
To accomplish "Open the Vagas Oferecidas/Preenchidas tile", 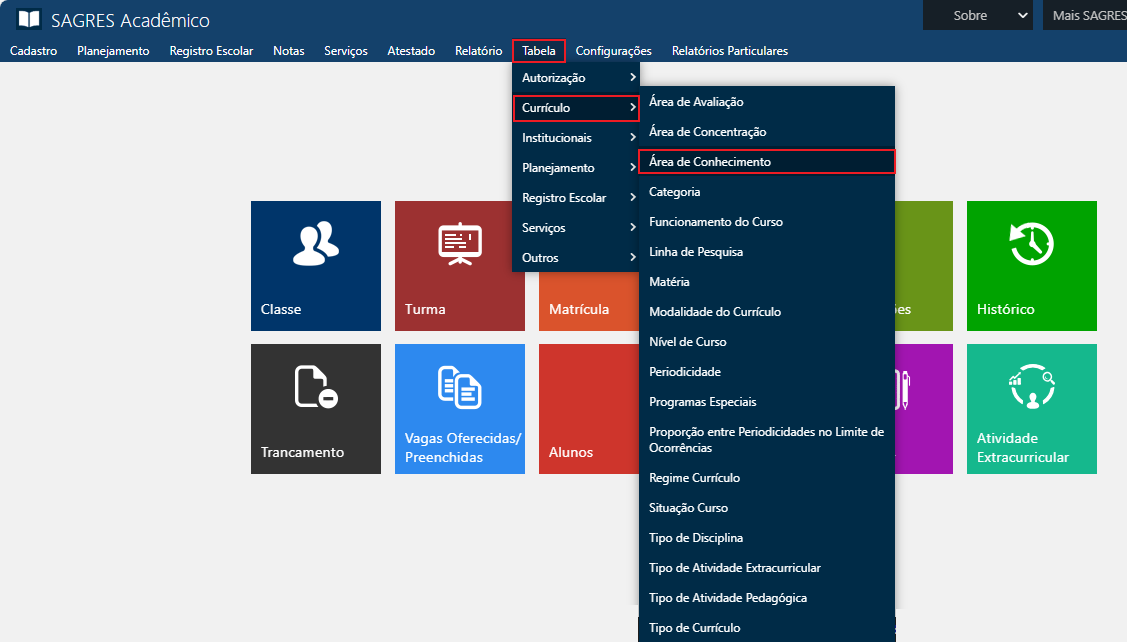I will tap(459, 408).
